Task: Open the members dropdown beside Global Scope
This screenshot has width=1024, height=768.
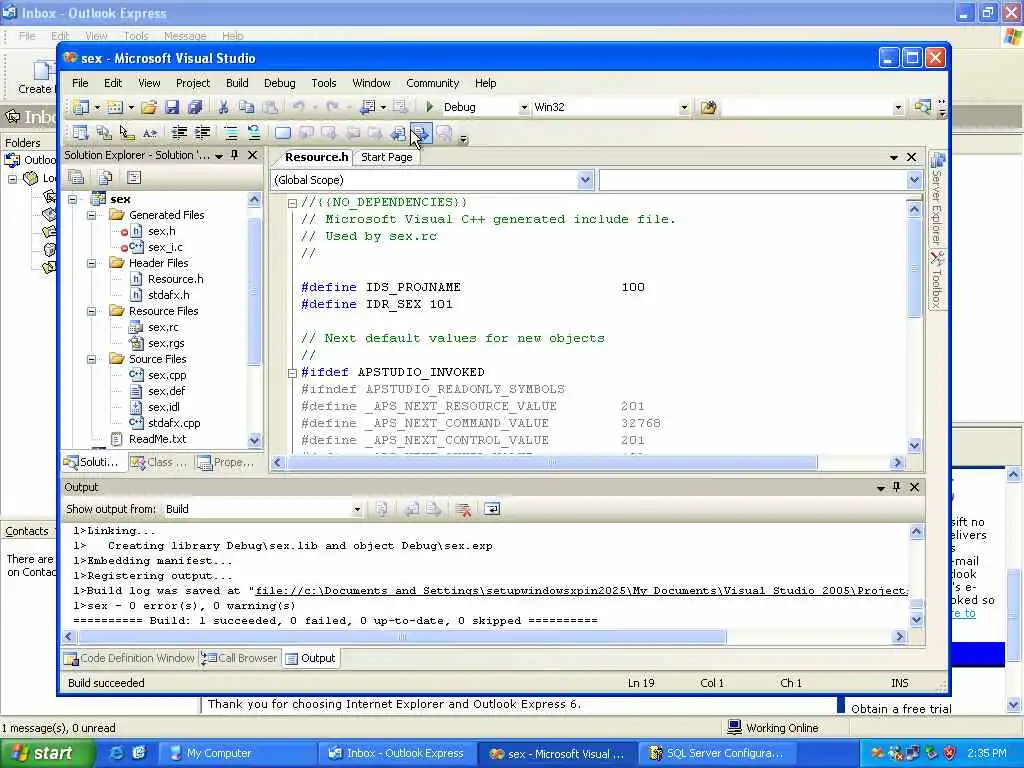Action: tap(914, 180)
